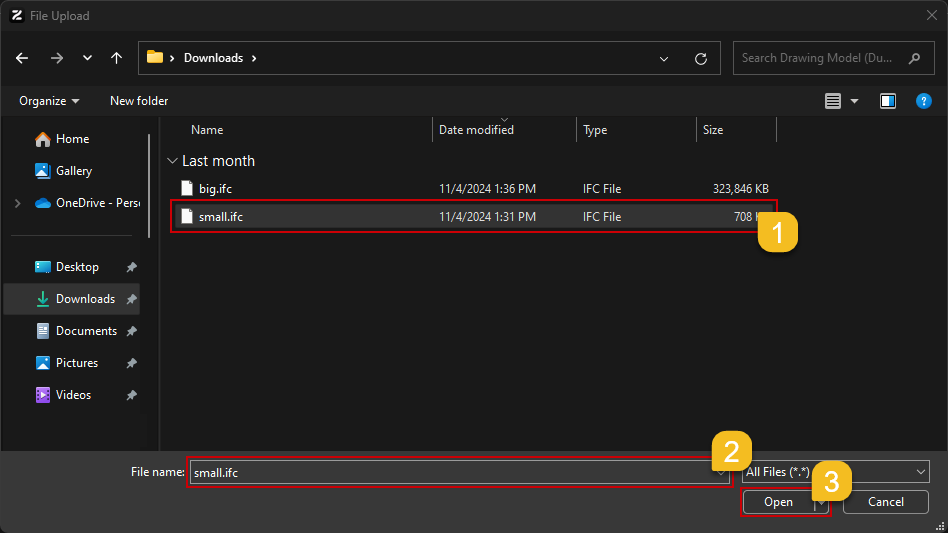This screenshot has width=948, height=533.
Task: Click the big.ifc date 11/4/2024 1:36 PM
Action: pyautogui.click(x=487, y=189)
